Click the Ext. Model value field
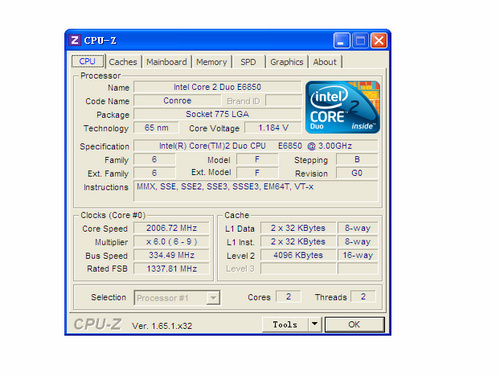500x375 pixels. (x=257, y=173)
